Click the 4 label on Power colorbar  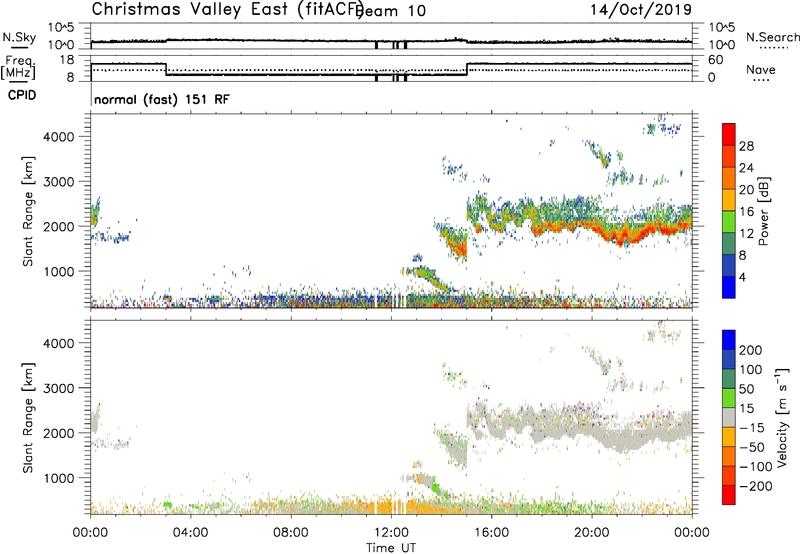point(742,277)
